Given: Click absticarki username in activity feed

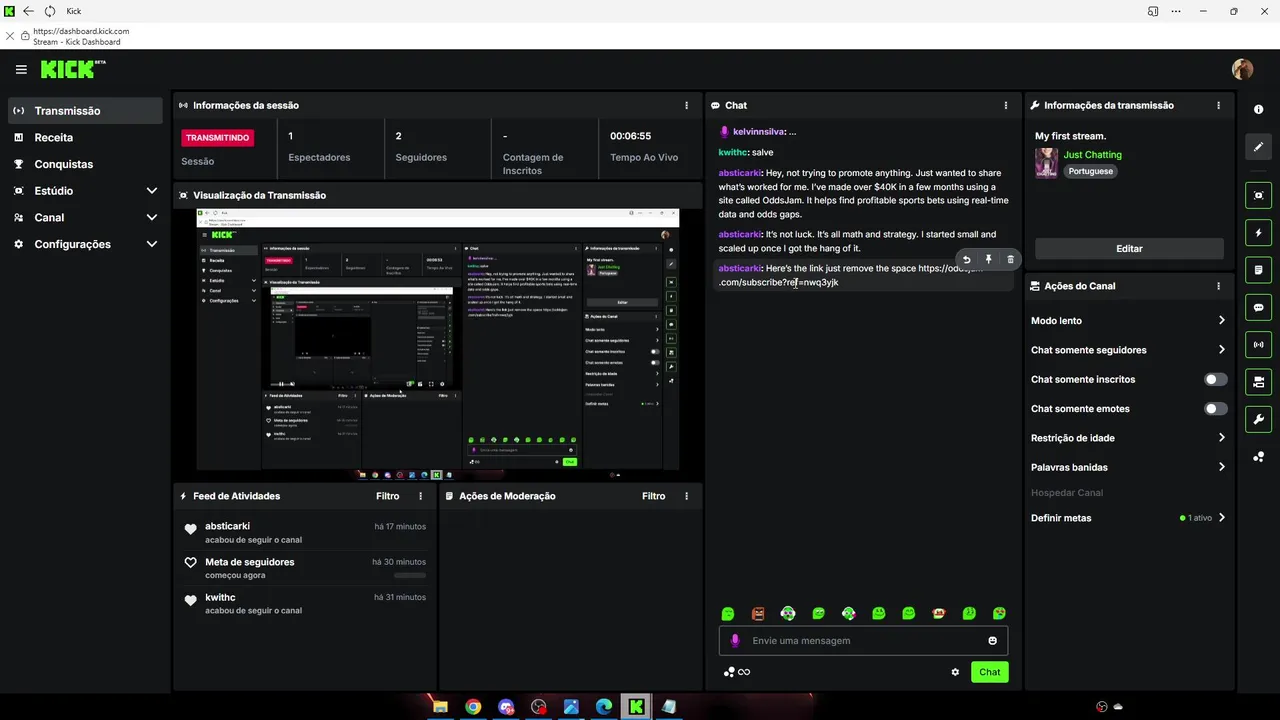Looking at the screenshot, I should [x=227, y=526].
